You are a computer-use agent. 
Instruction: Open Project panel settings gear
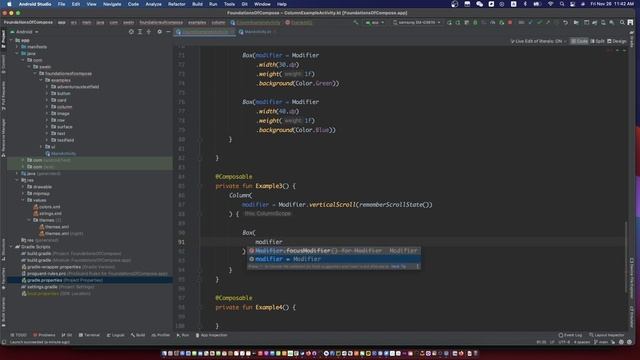[160, 32]
